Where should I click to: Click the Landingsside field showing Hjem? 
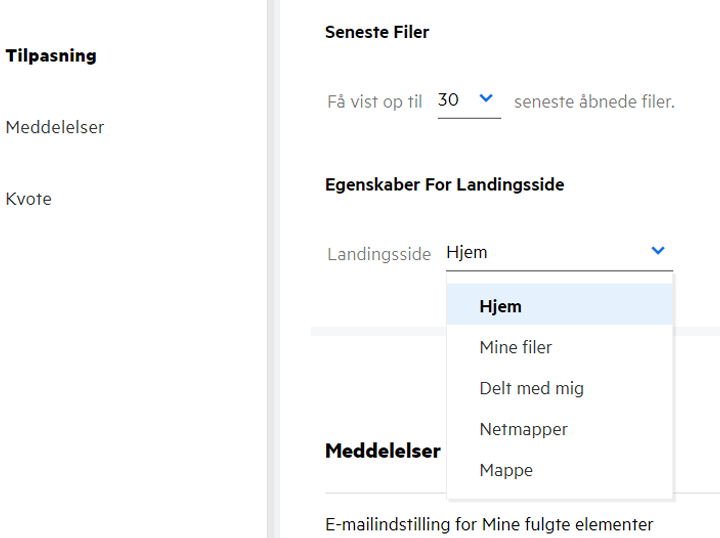[545, 252]
